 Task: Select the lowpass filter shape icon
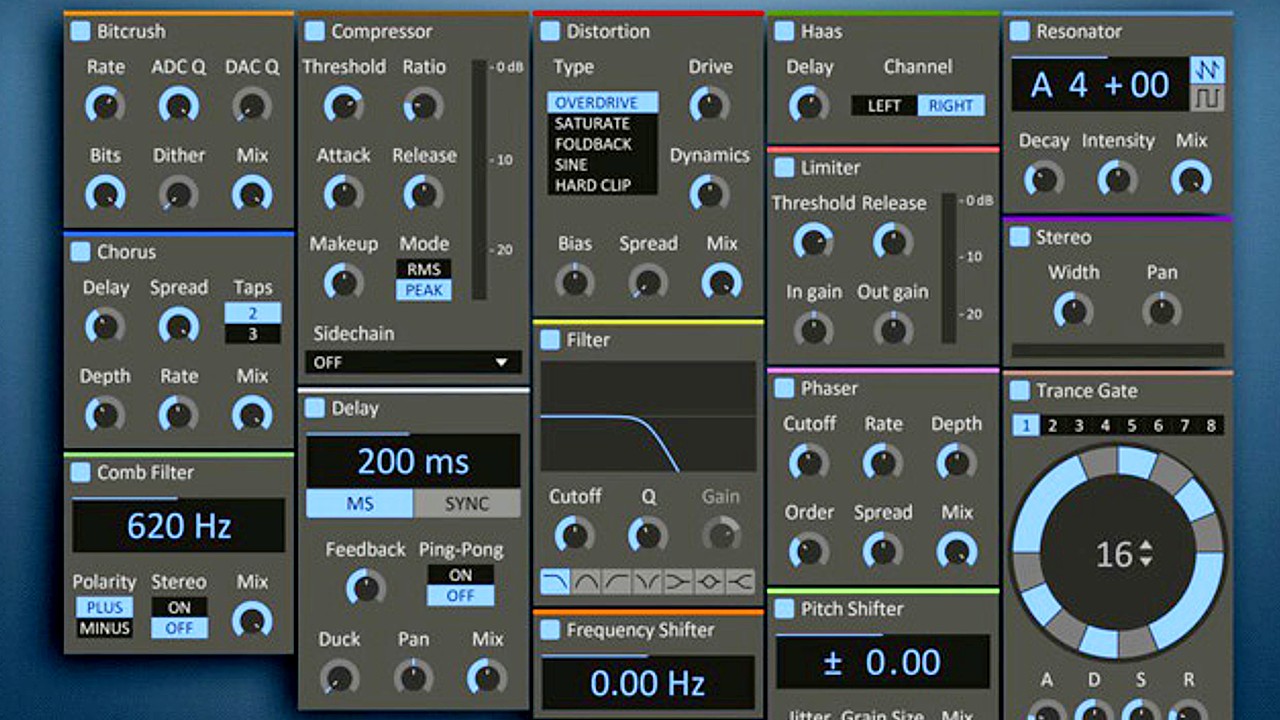[x=556, y=582]
